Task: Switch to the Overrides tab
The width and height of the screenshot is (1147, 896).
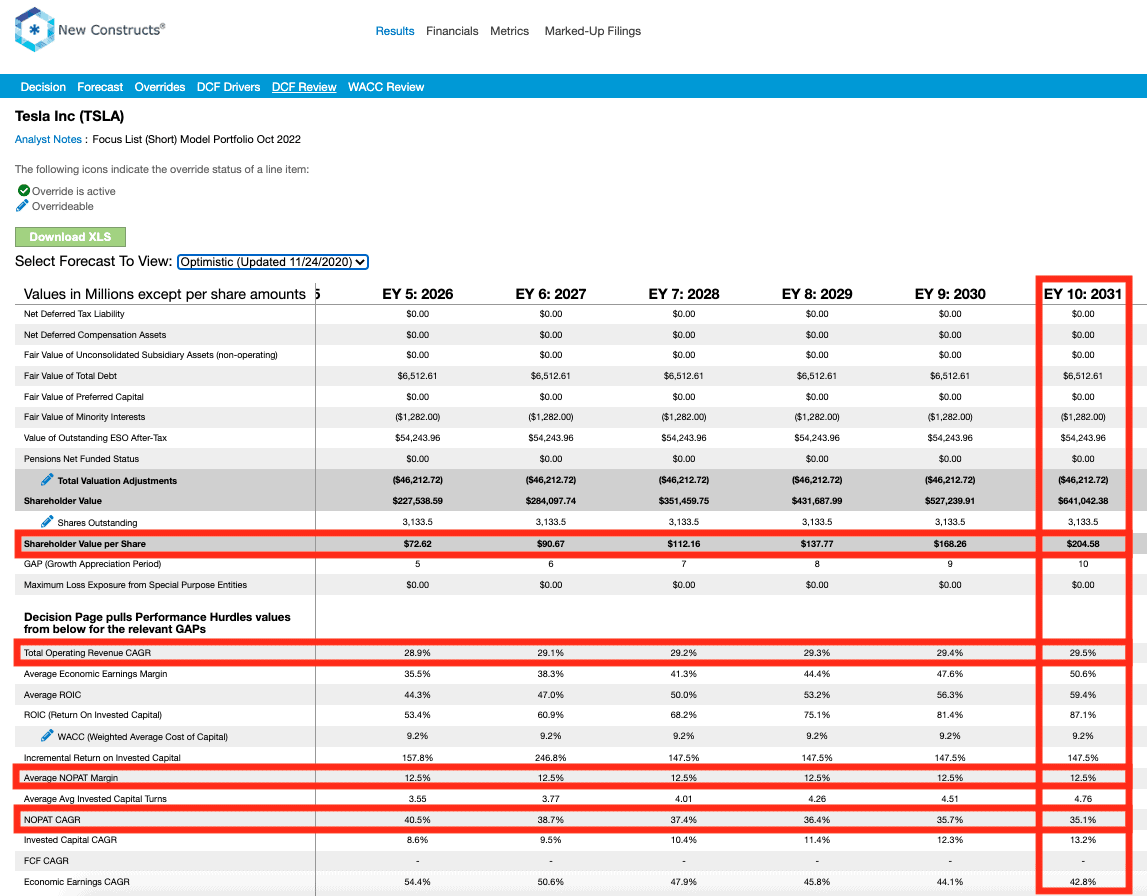Action: pyautogui.click(x=159, y=86)
